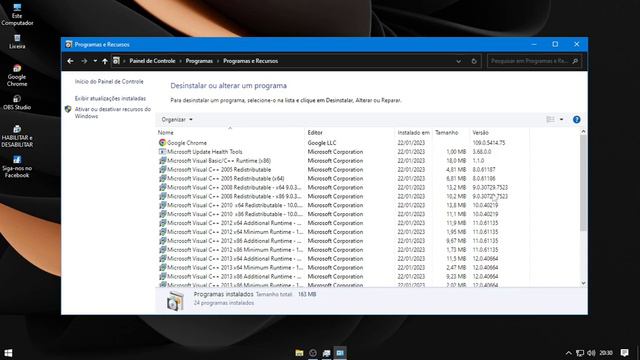
Task: Select Google Chrome in program list
Action: point(343,143)
